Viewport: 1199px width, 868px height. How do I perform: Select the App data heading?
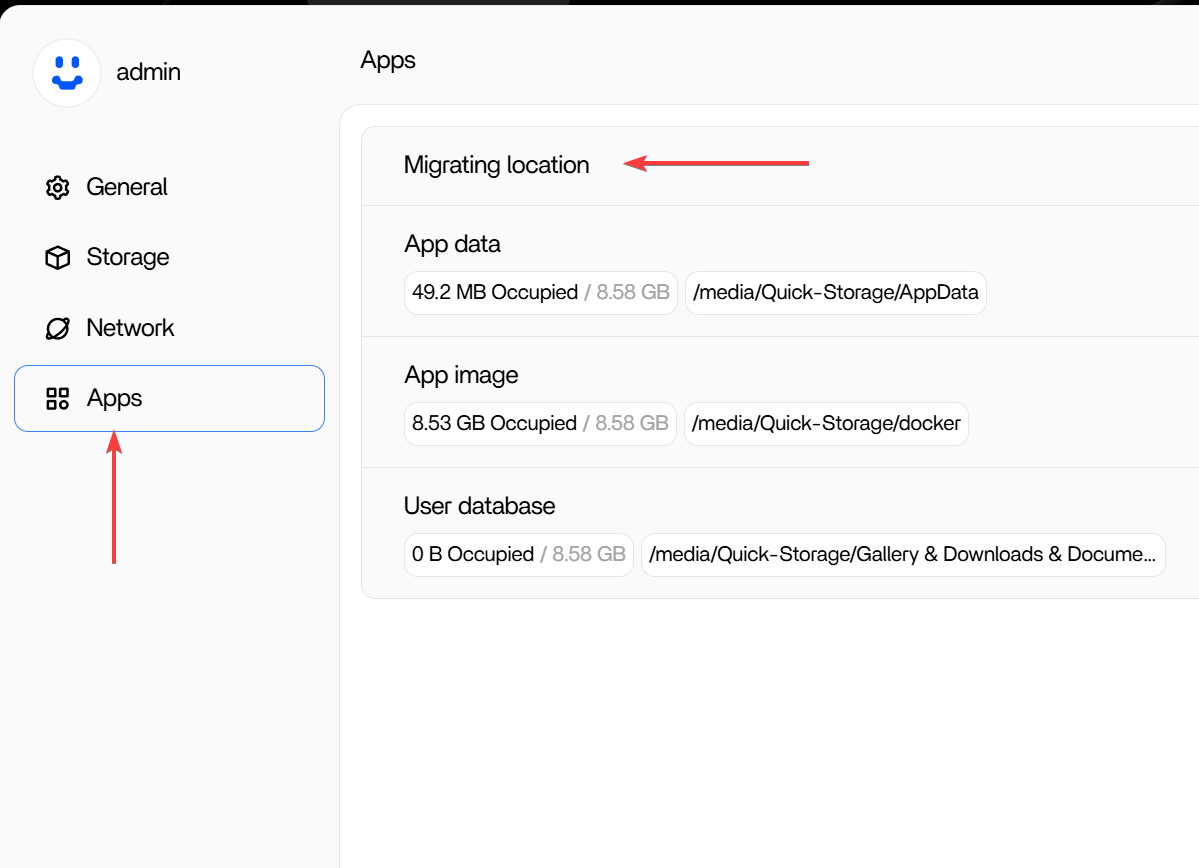452,244
